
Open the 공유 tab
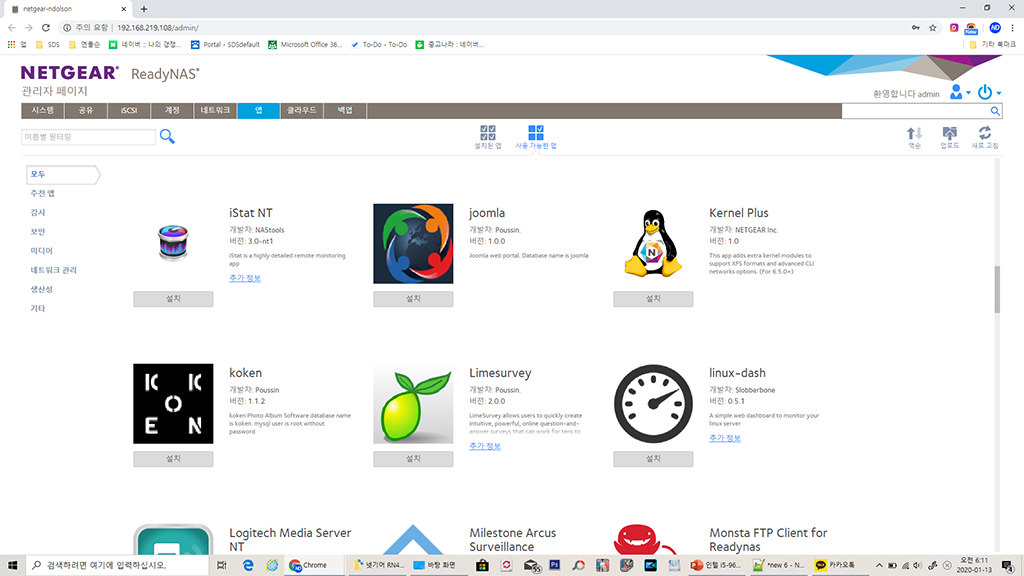click(86, 110)
